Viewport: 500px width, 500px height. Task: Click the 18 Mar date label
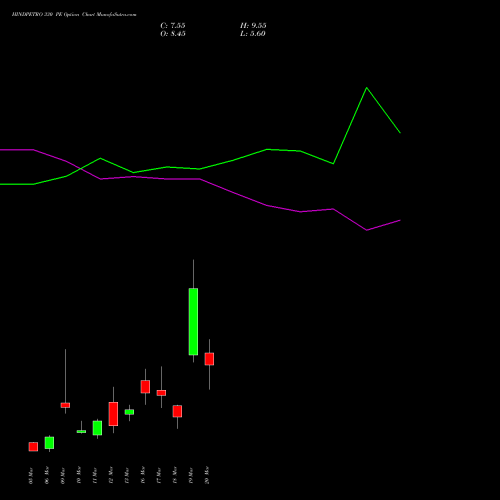(175, 475)
